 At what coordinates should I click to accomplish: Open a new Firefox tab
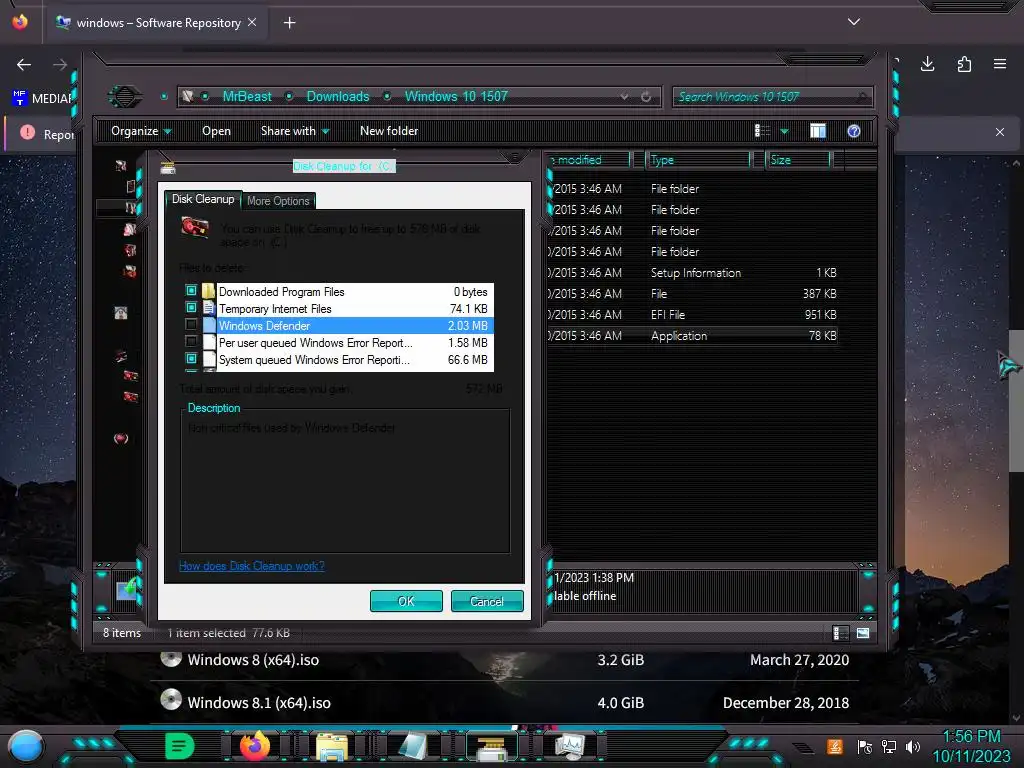pos(289,23)
